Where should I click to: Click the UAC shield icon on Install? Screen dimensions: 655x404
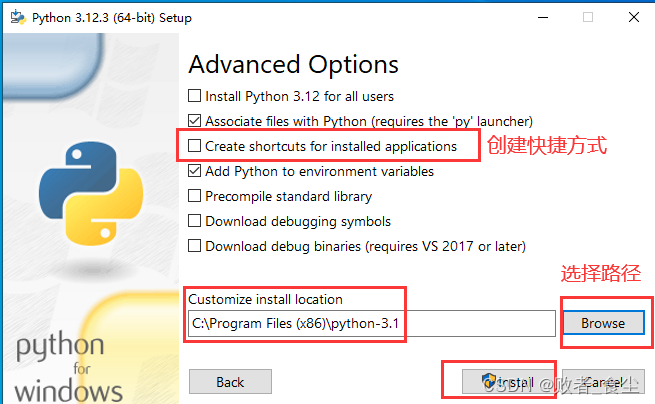[489, 382]
